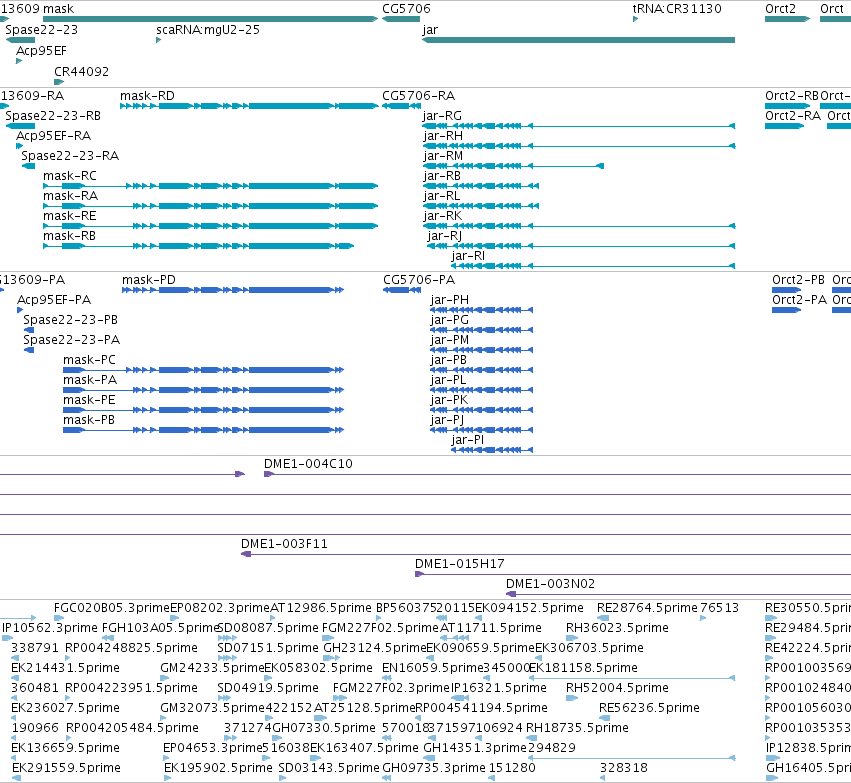Click the mask-RB transcript
This screenshot has height=783, width=851.
coord(199,246)
